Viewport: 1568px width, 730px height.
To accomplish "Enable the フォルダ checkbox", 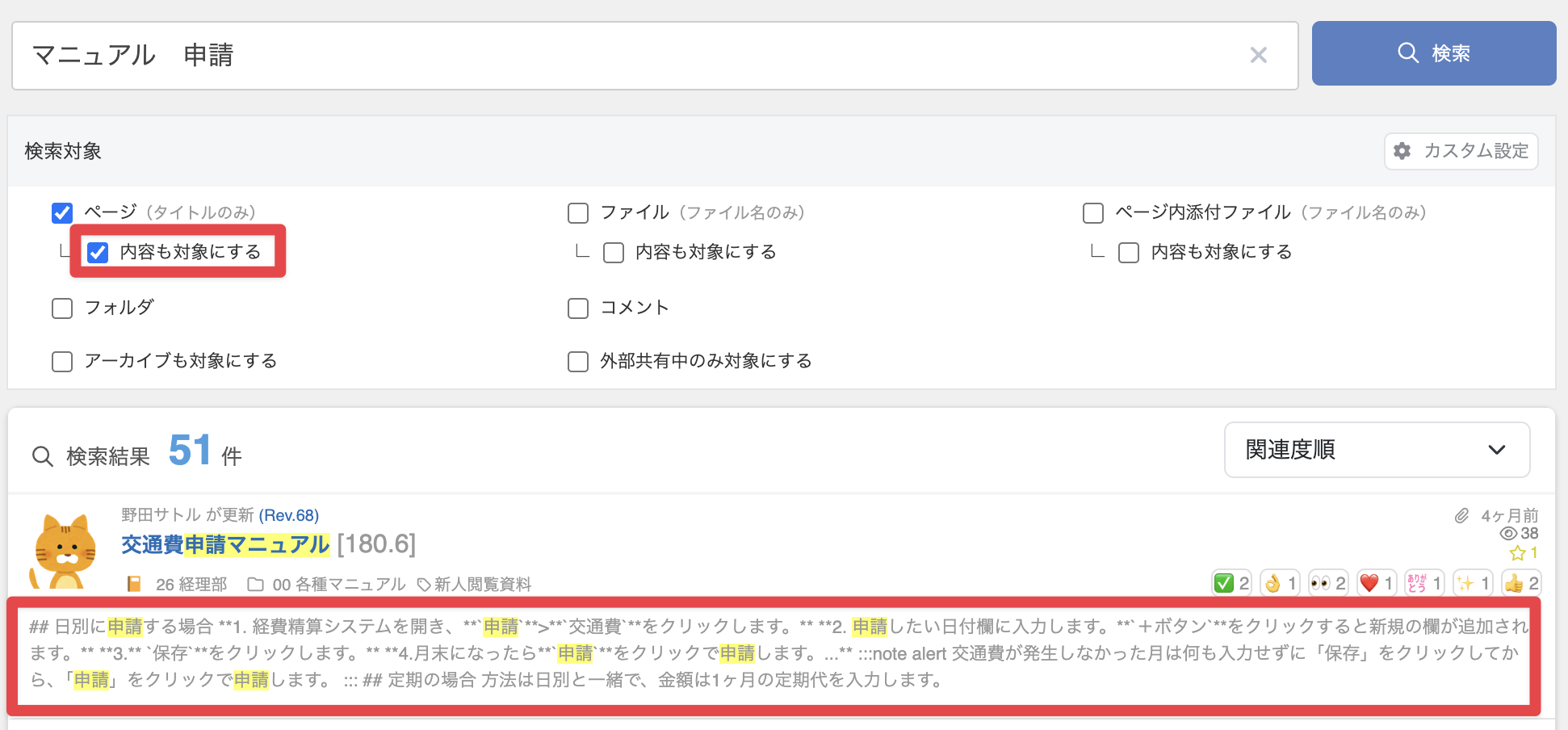I will click(62, 308).
